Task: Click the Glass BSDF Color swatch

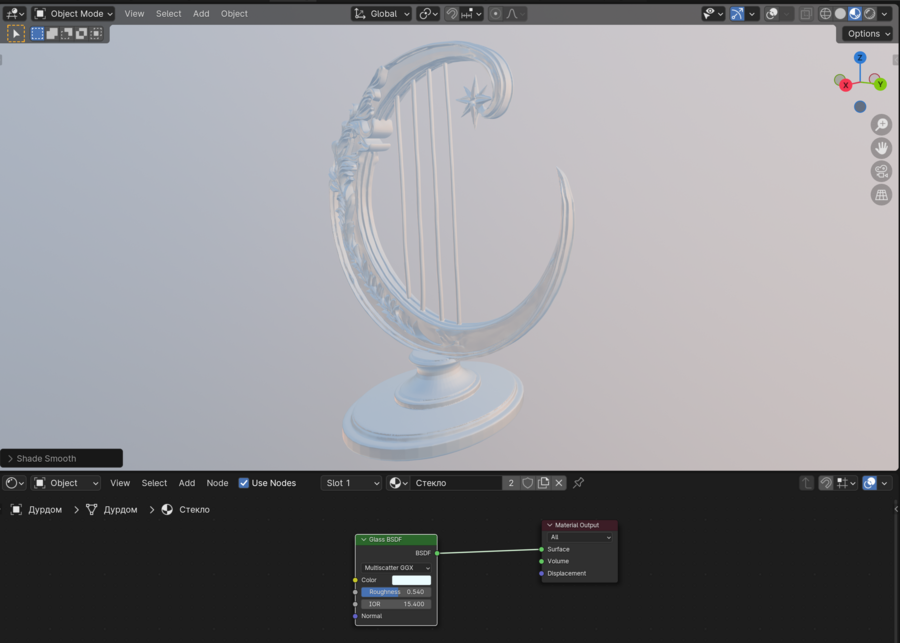Action: click(x=411, y=580)
